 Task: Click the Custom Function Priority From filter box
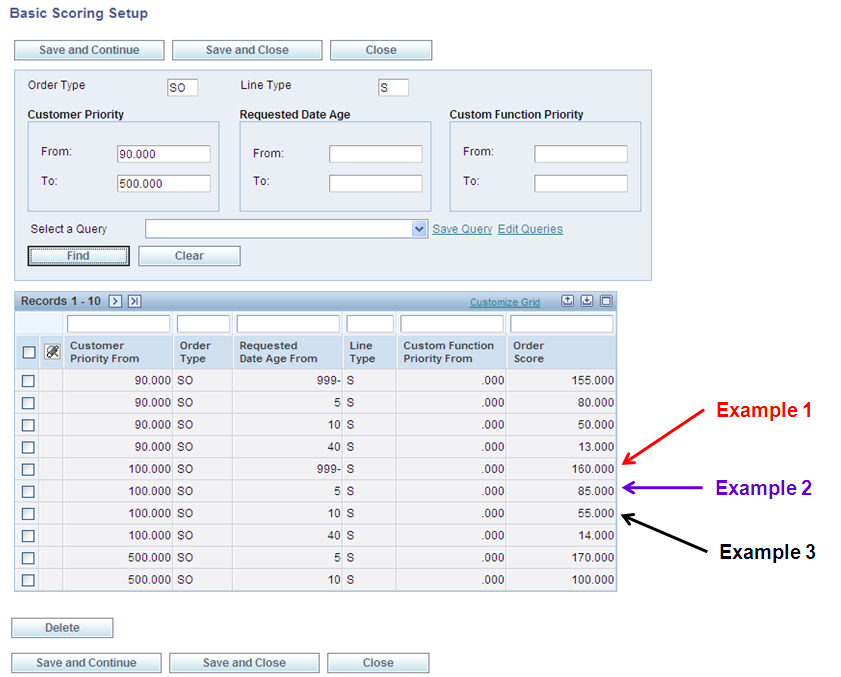point(452,324)
